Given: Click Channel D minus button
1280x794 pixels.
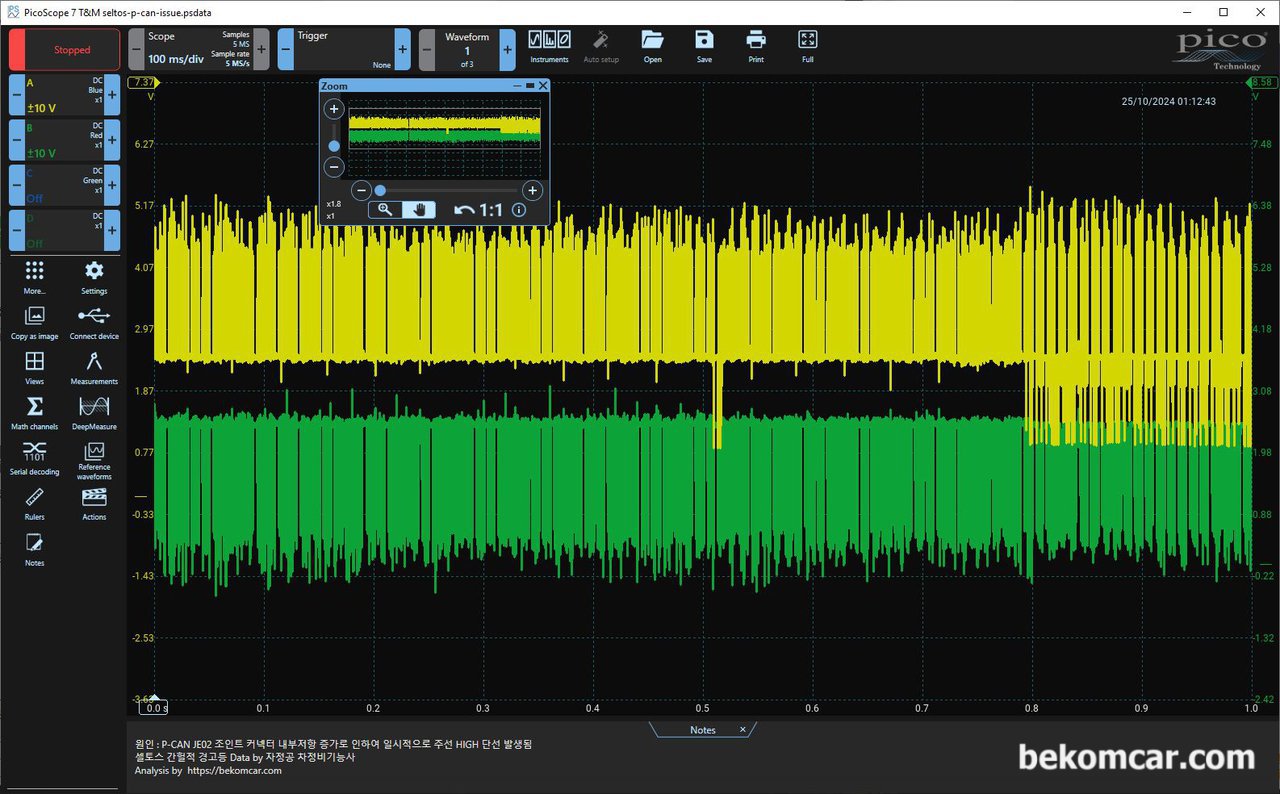Looking at the screenshot, I should point(17,231).
